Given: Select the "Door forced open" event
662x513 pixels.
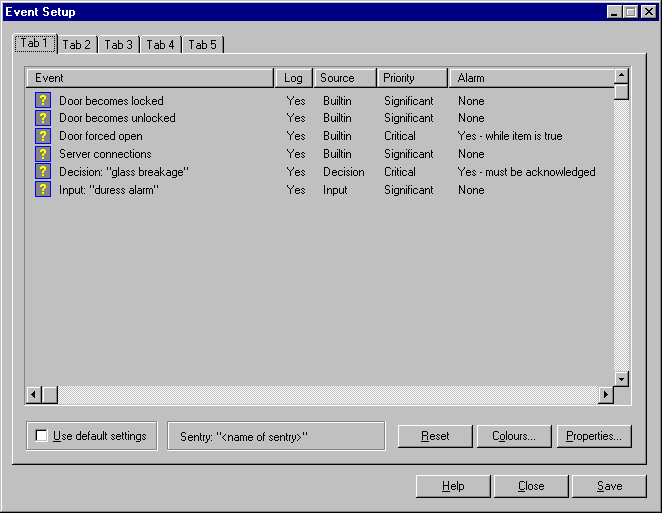Looking at the screenshot, I should (100, 136).
